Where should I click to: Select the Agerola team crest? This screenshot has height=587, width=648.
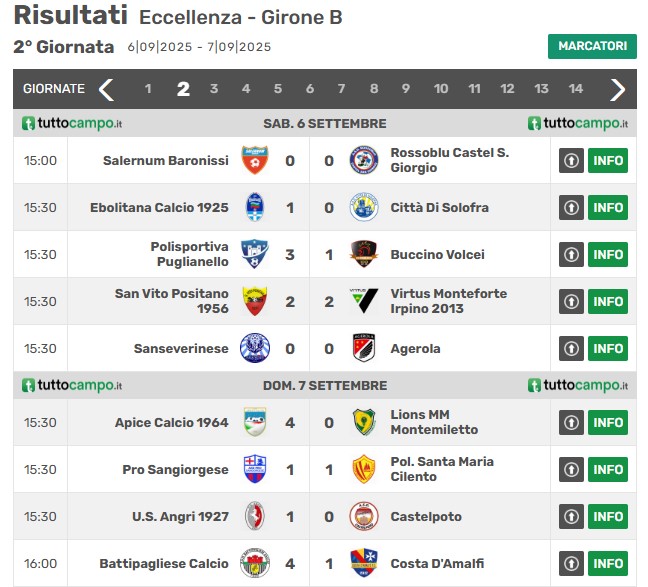coord(364,348)
